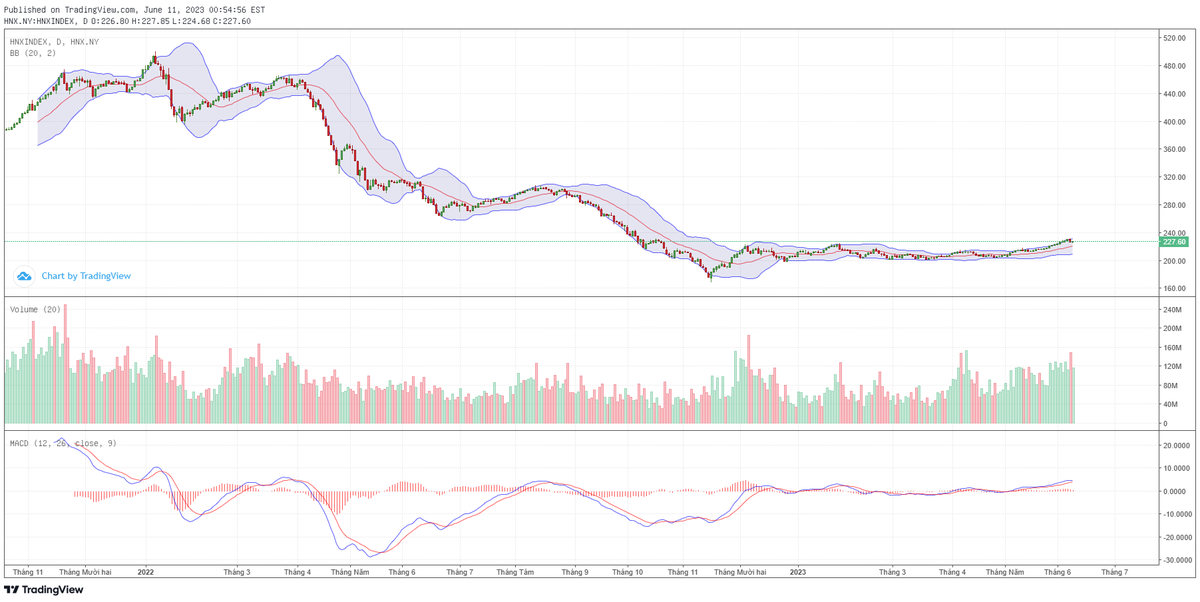Click the TradingView cloud badge icon
This screenshot has height=602, width=1200.
24,276
